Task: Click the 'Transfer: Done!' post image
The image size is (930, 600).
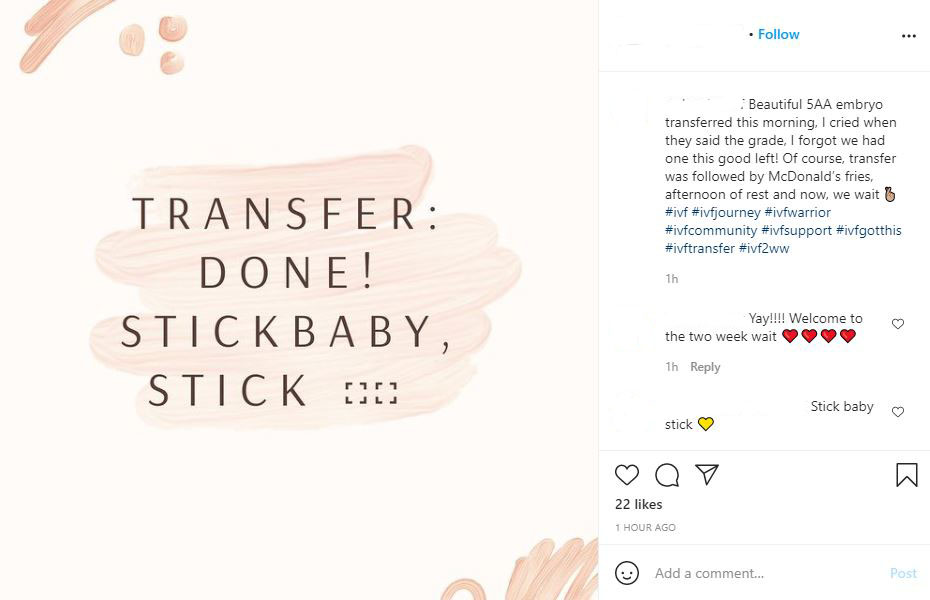Action: click(x=299, y=300)
